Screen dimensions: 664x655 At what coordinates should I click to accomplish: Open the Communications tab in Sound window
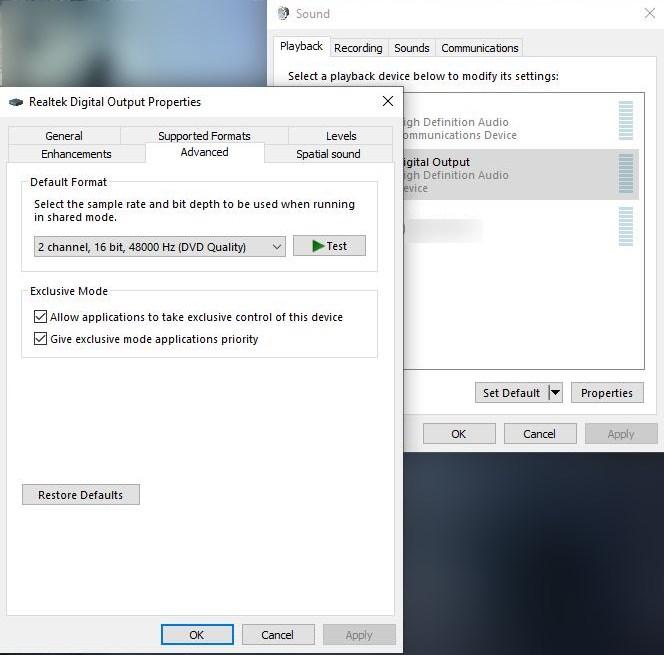click(479, 48)
